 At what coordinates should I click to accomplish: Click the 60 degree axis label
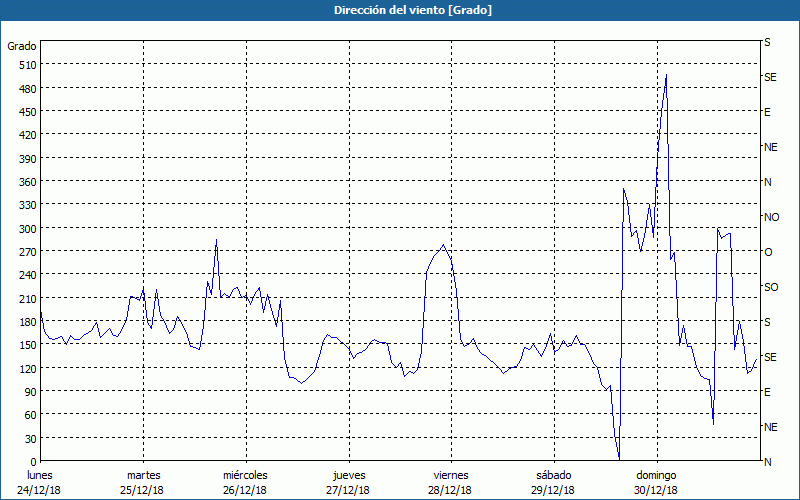point(31,415)
